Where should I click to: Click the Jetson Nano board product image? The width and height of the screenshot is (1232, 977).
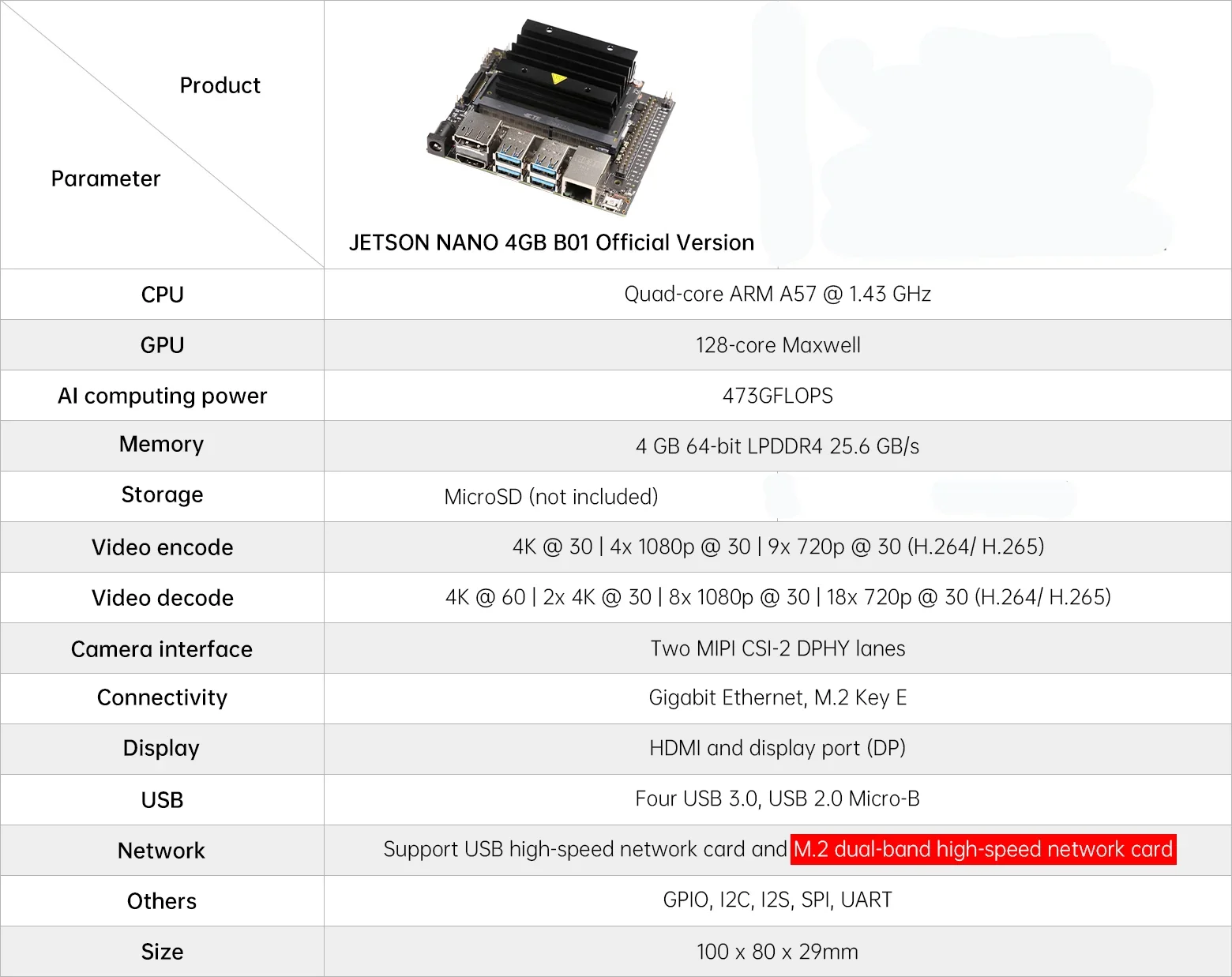point(553,118)
